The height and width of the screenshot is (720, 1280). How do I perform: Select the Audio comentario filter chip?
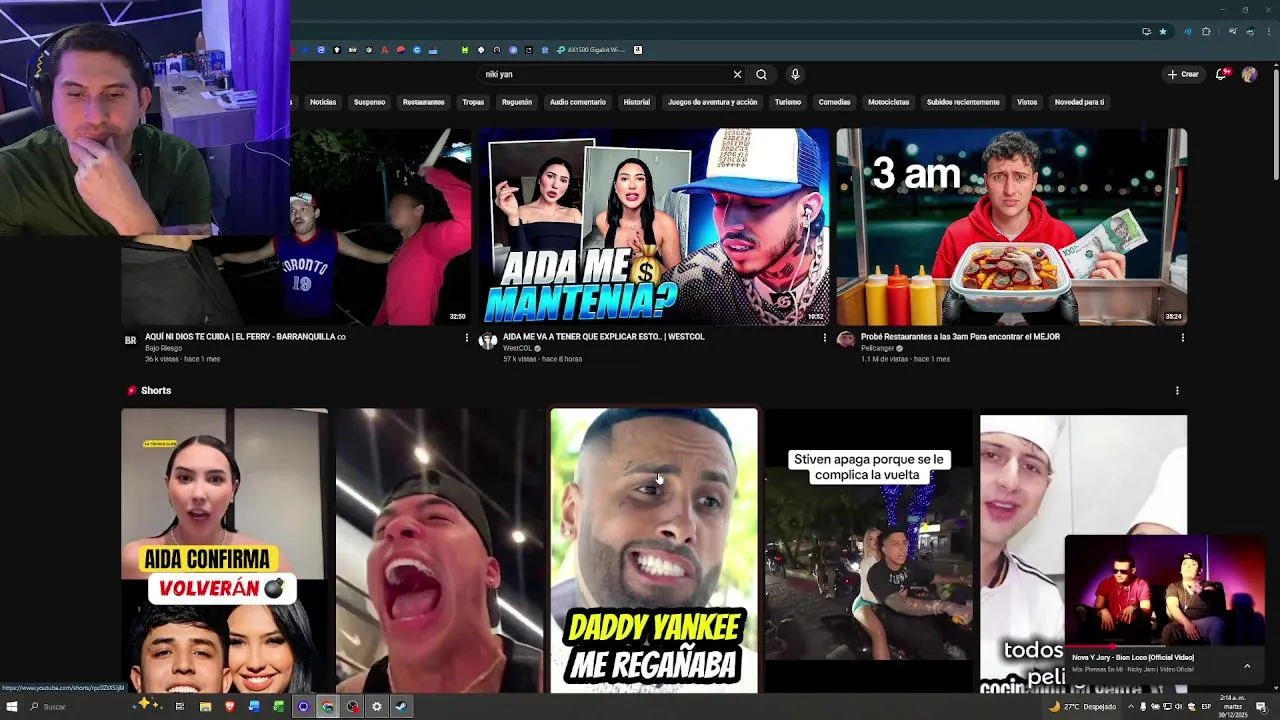point(578,102)
